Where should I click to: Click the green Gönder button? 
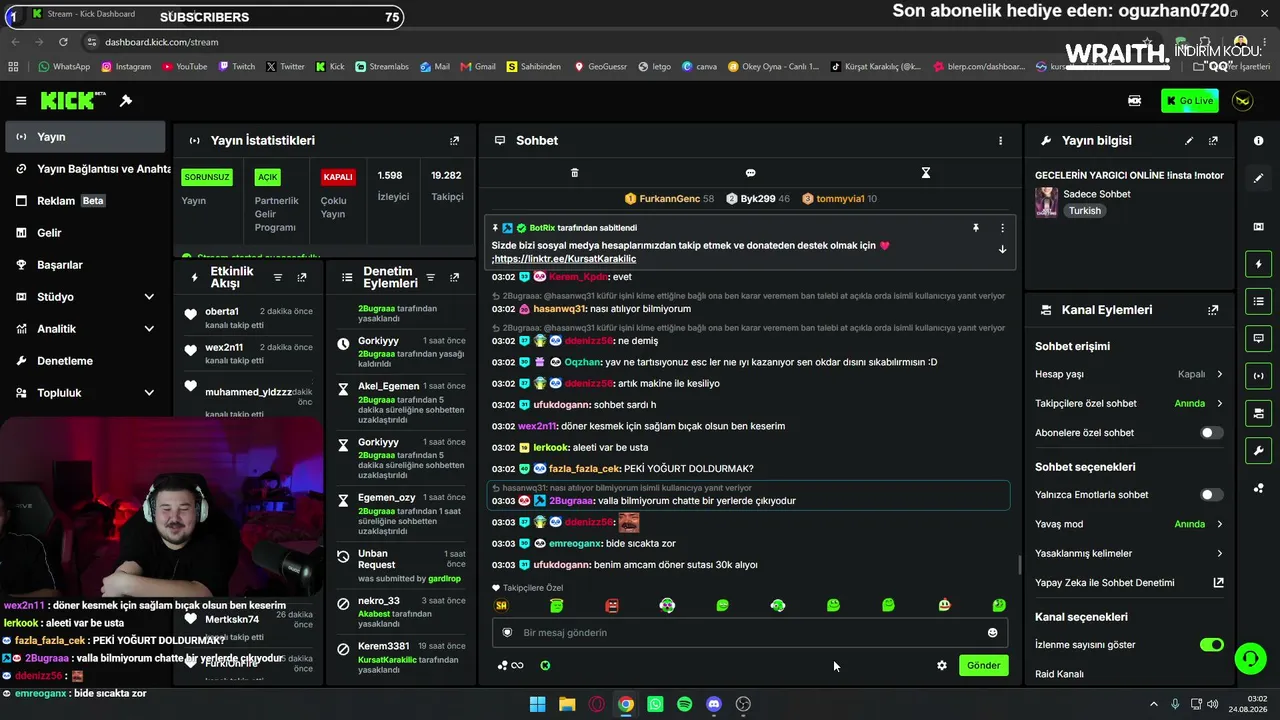(983, 665)
